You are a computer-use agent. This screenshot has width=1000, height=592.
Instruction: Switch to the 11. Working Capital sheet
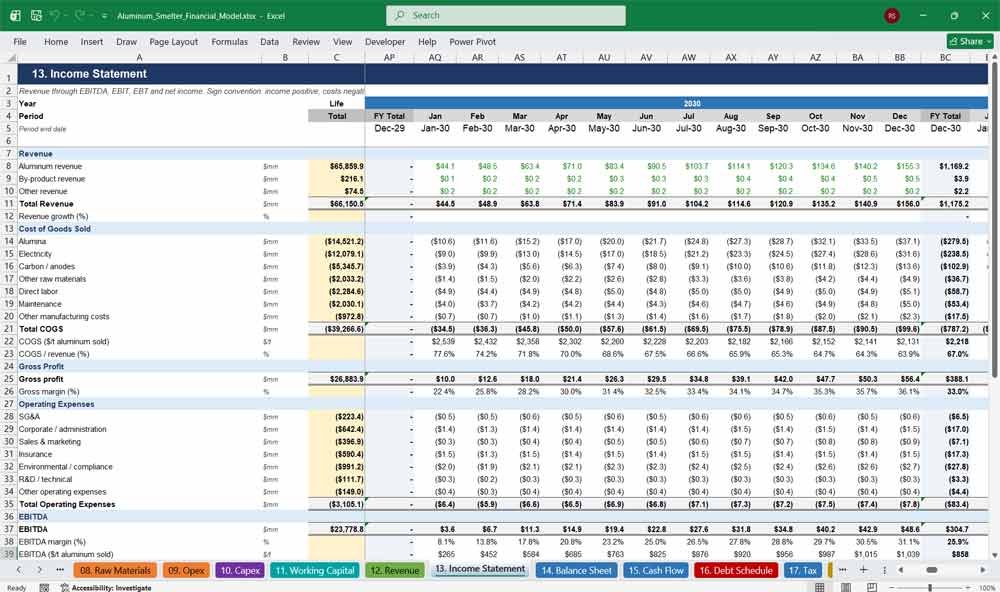(315, 570)
